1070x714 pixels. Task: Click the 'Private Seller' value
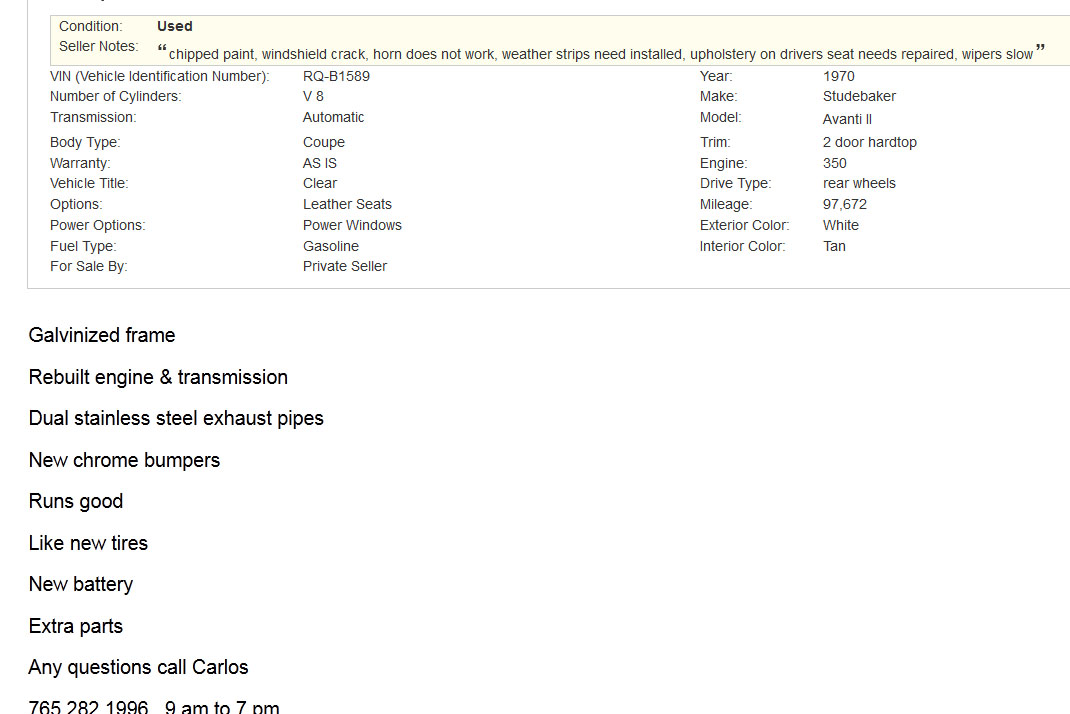[345, 266]
